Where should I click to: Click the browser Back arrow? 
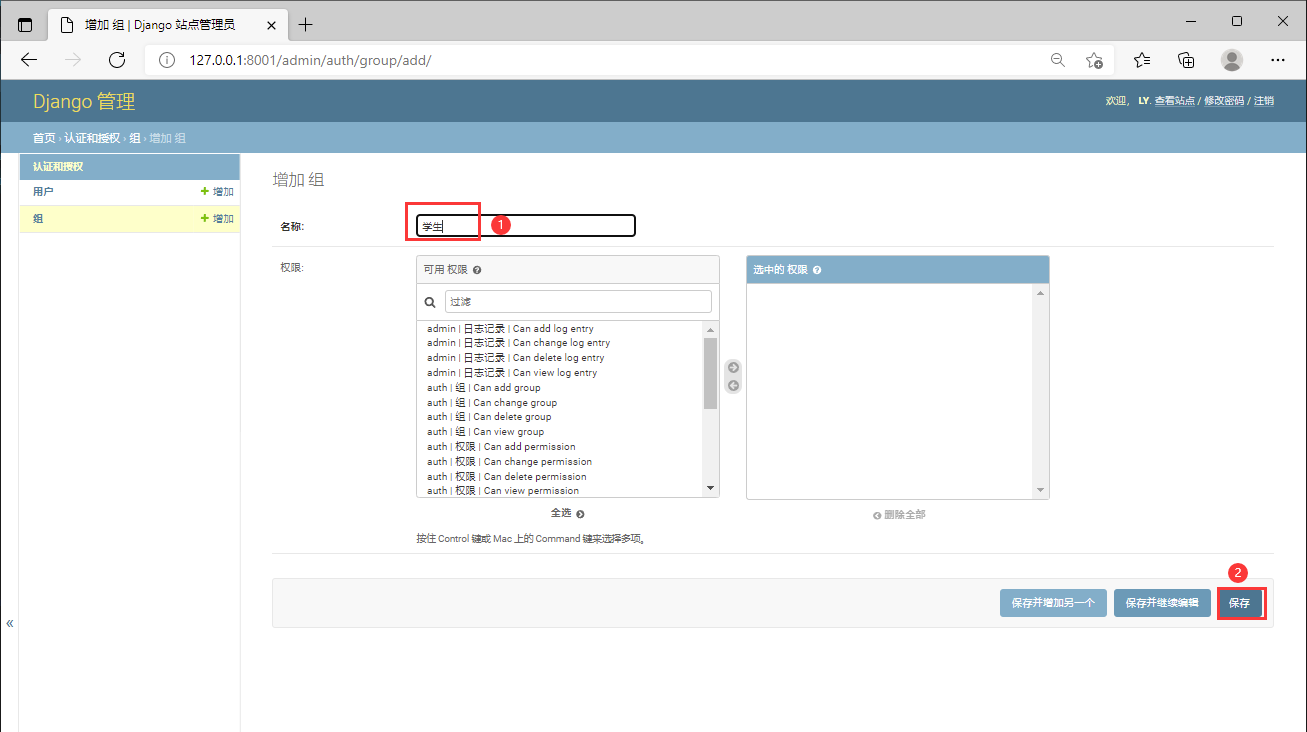[x=29, y=60]
